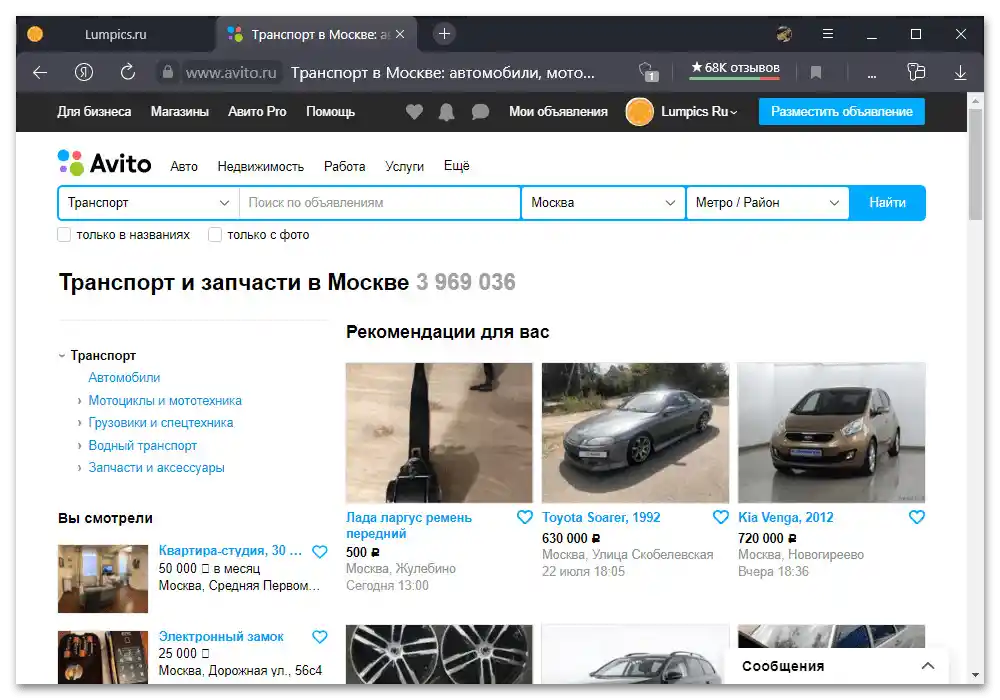Open favorites with the heart icon in the top bar
This screenshot has width=1000, height=700.
[415, 112]
